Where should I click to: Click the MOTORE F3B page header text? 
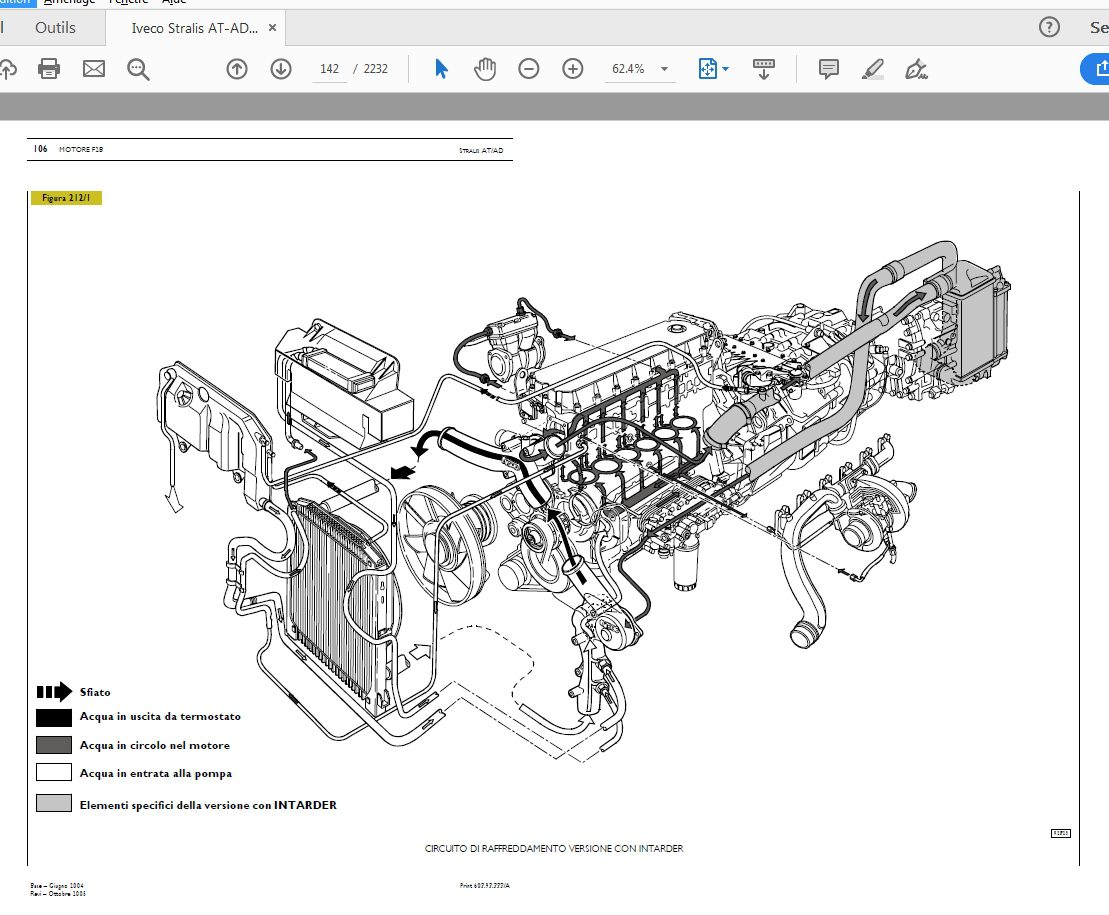[x=81, y=149]
